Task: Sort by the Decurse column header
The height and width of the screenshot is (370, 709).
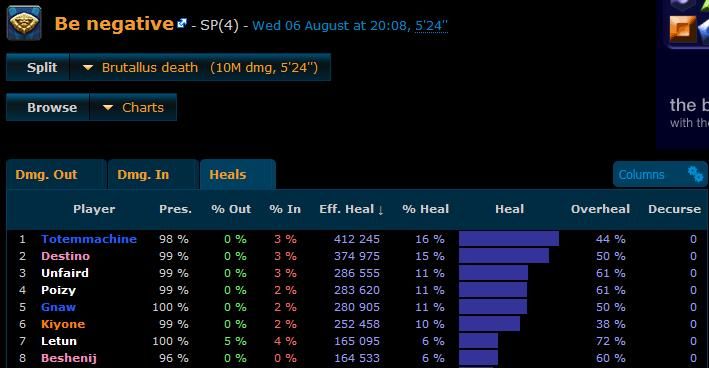Action: tap(674, 209)
